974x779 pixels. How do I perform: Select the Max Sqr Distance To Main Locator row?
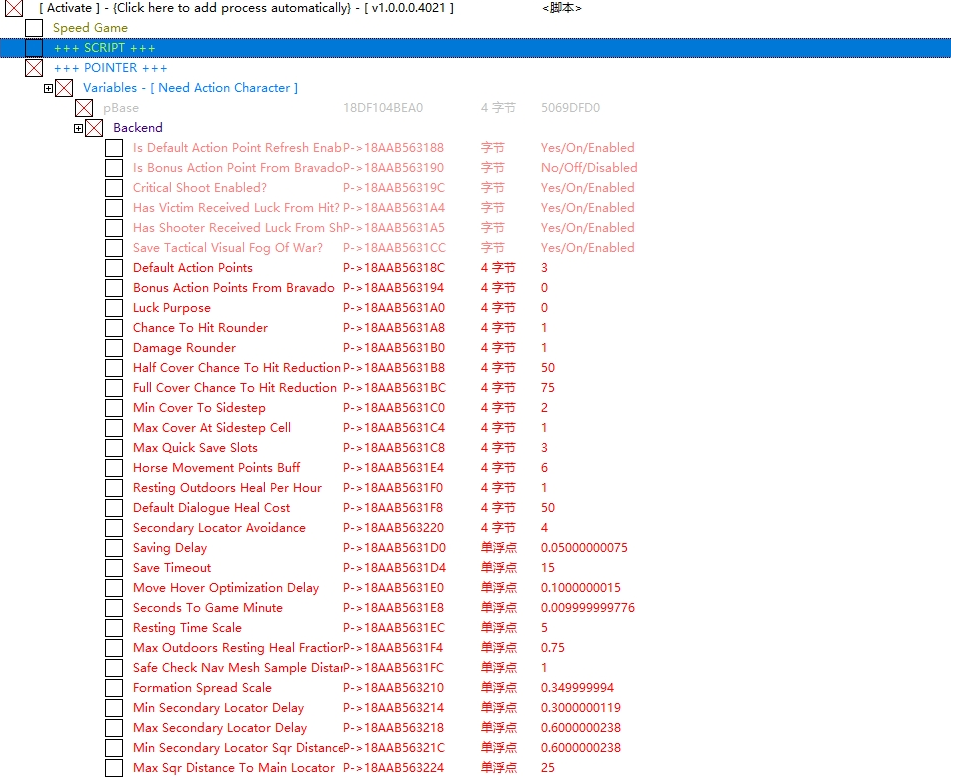233,768
